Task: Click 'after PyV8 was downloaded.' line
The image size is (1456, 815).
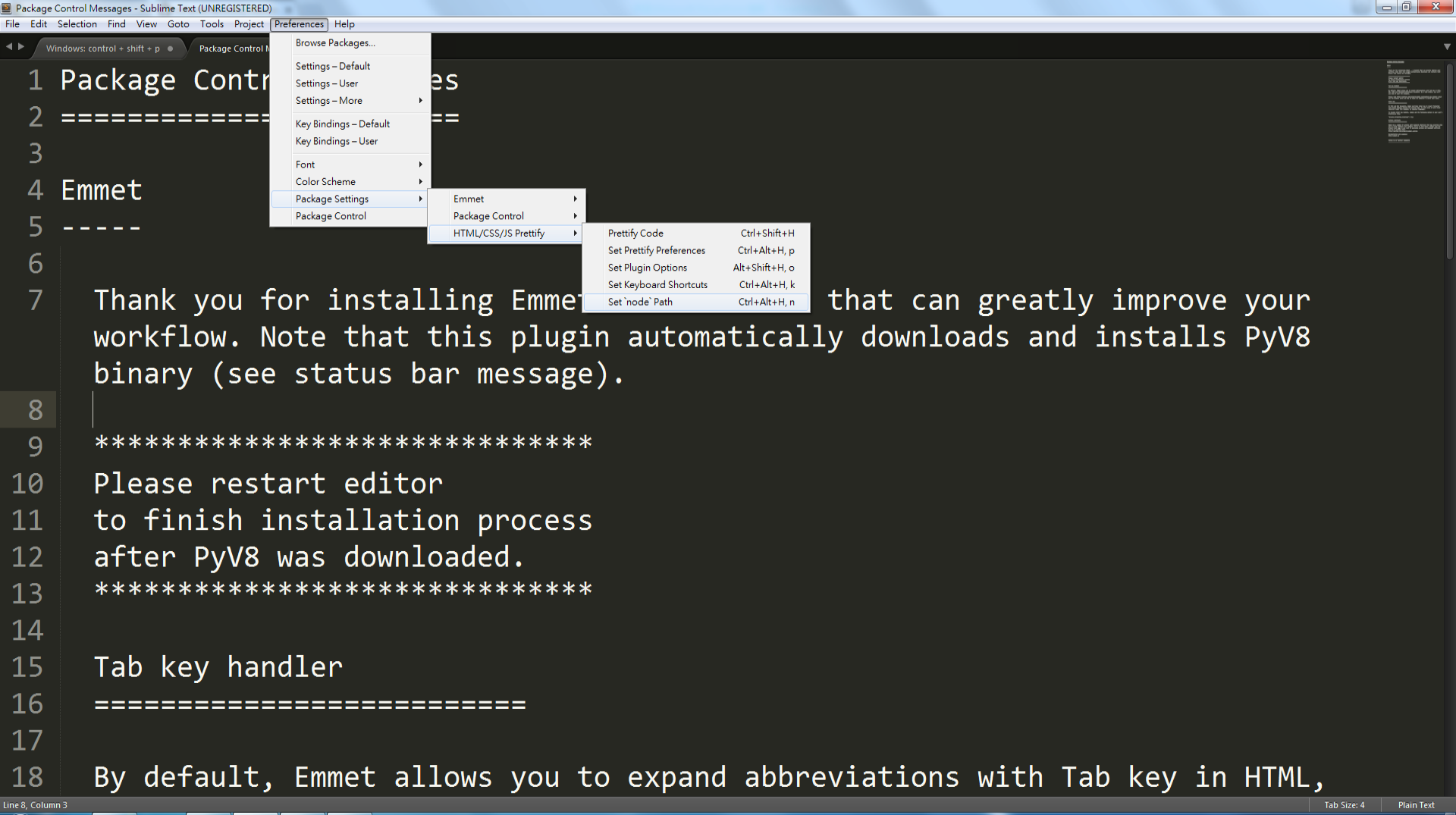Action: (309, 557)
